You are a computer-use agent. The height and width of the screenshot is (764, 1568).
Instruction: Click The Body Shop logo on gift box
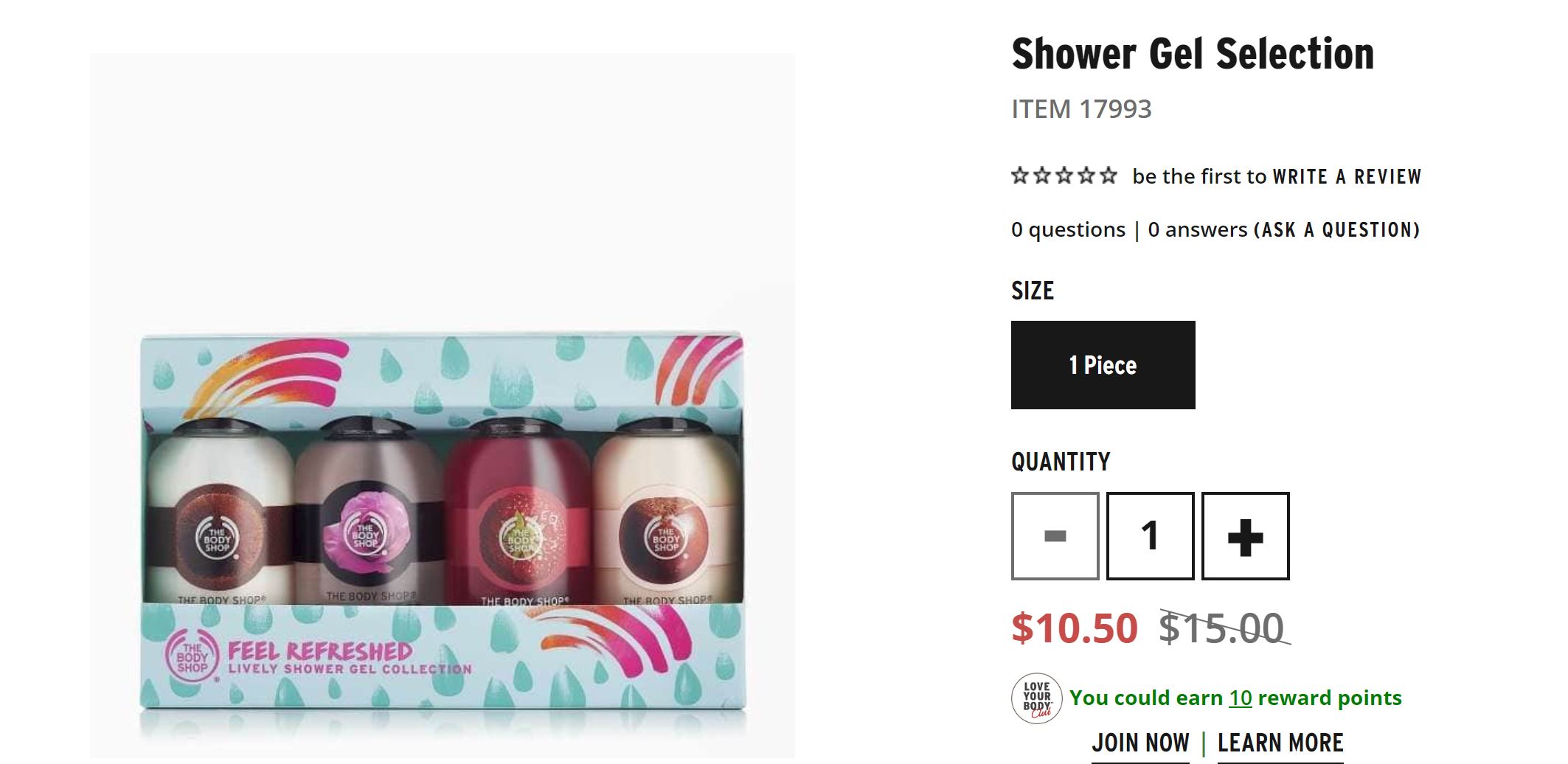[192, 657]
